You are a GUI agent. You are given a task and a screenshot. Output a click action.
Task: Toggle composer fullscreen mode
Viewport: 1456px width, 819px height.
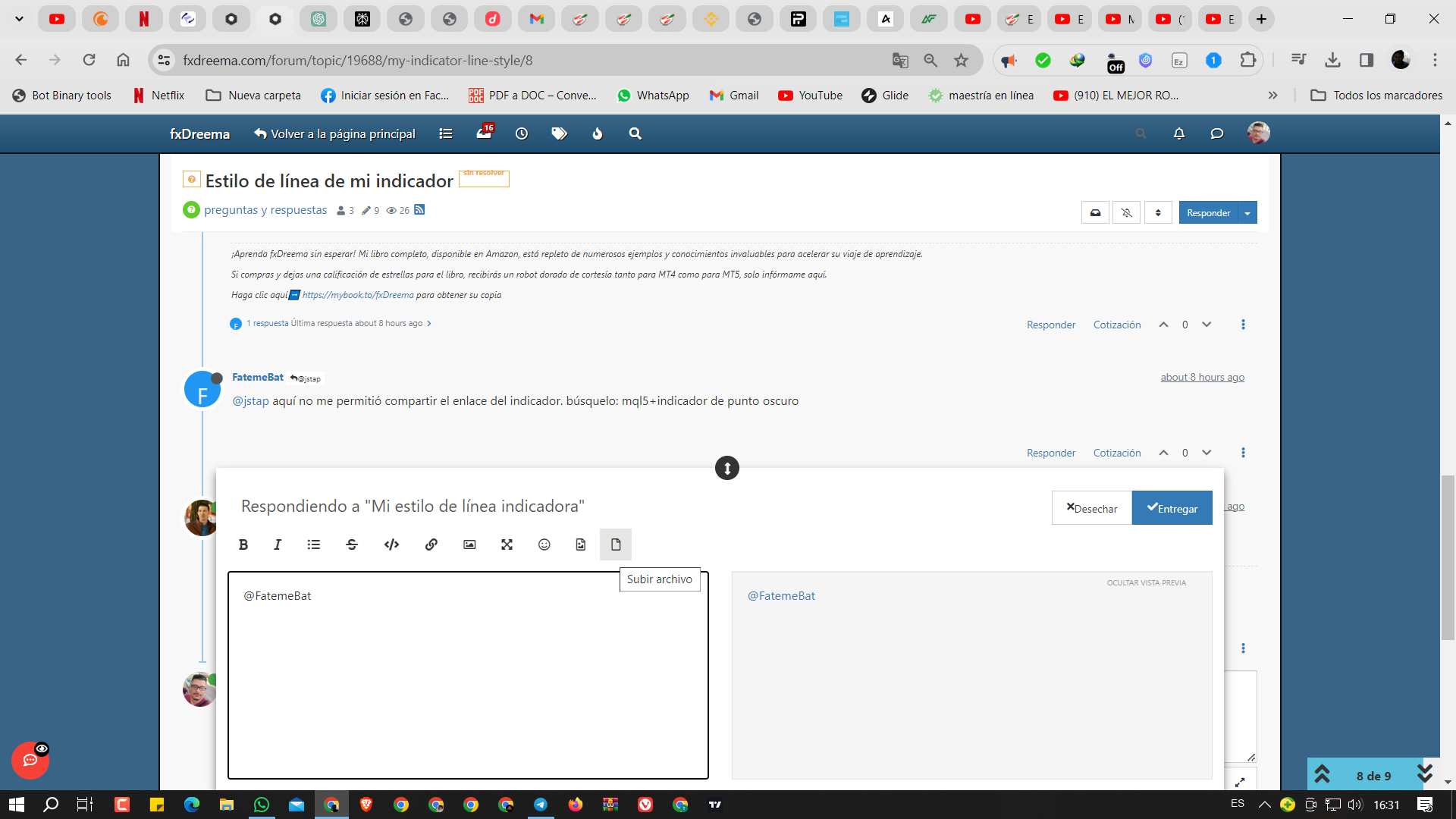click(x=507, y=544)
